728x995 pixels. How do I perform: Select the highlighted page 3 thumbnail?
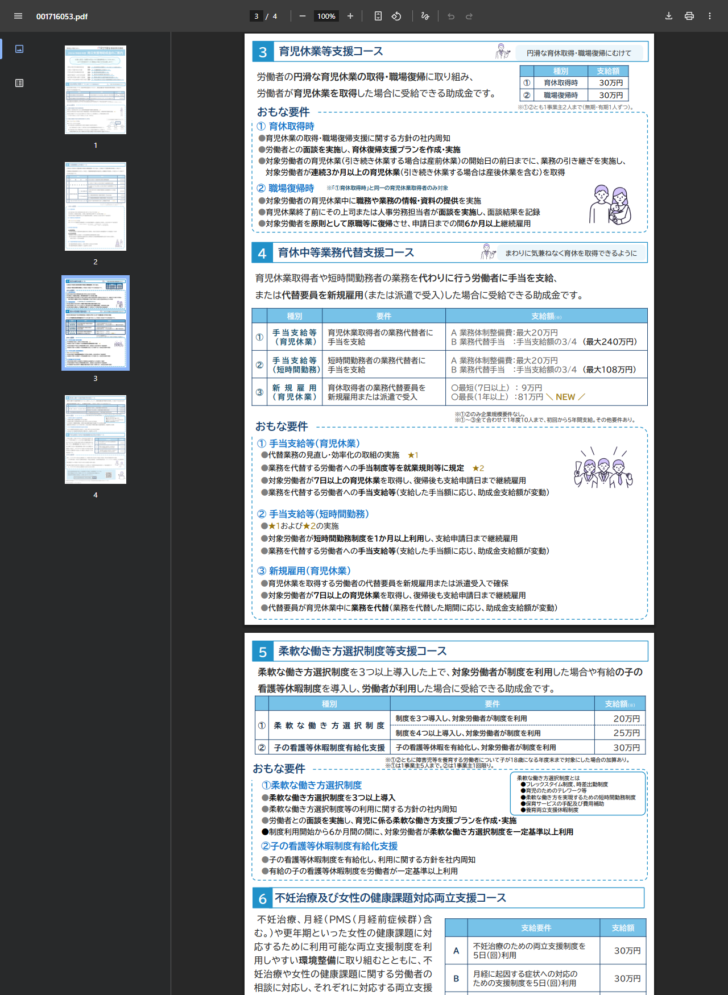[95, 322]
